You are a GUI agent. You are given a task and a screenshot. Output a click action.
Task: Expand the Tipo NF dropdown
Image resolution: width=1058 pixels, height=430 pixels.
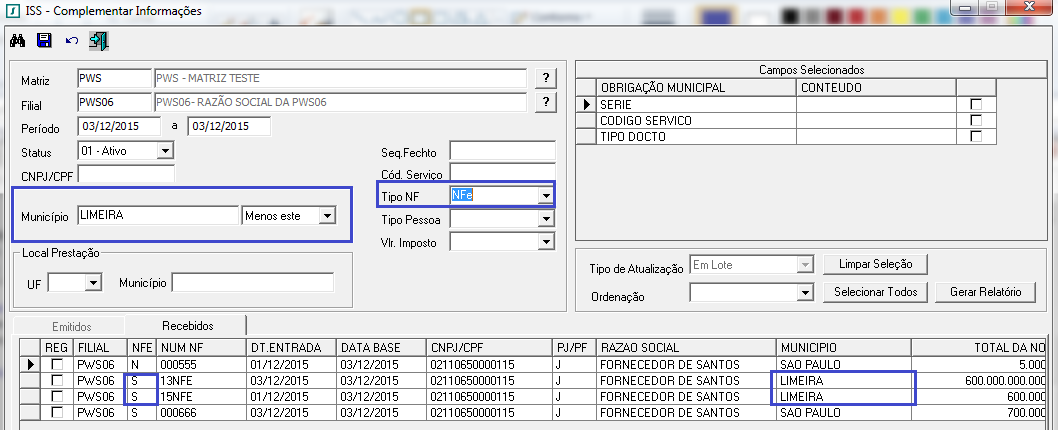coord(545,195)
